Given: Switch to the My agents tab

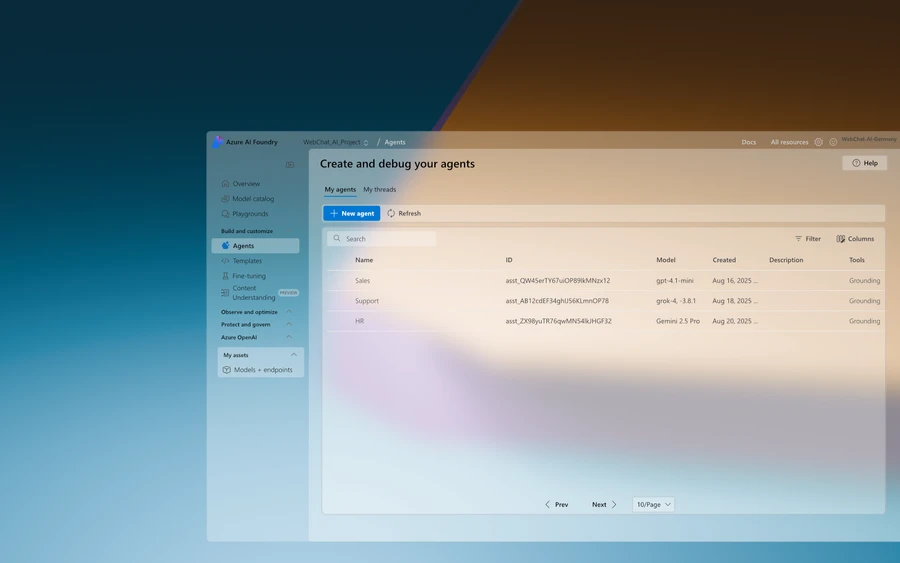Looking at the screenshot, I should (340, 189).
